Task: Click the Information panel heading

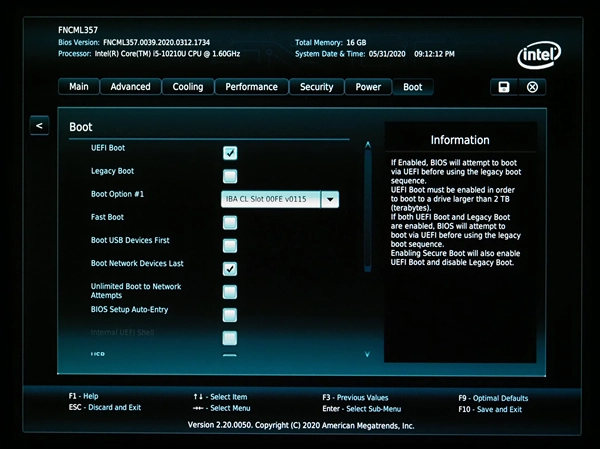Action: [x=460, y=140]
